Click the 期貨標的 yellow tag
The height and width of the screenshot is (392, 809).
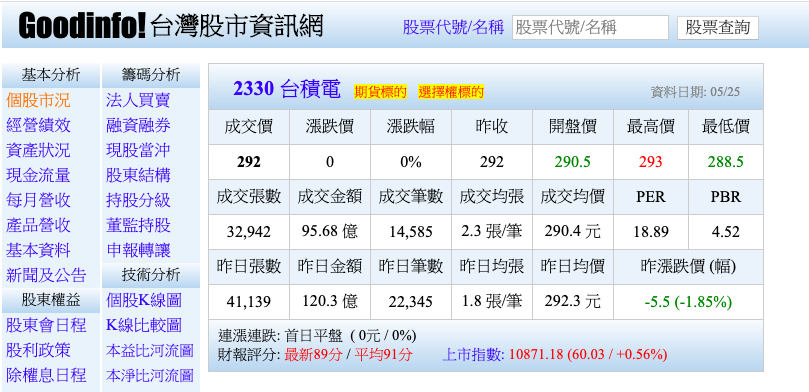coord(380,92)
